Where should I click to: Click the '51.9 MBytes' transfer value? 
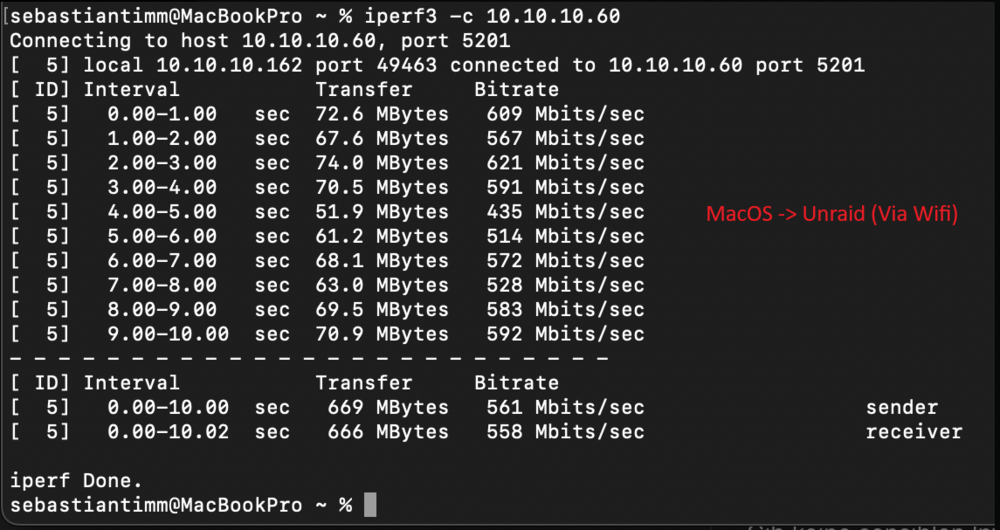pos(382,212)
